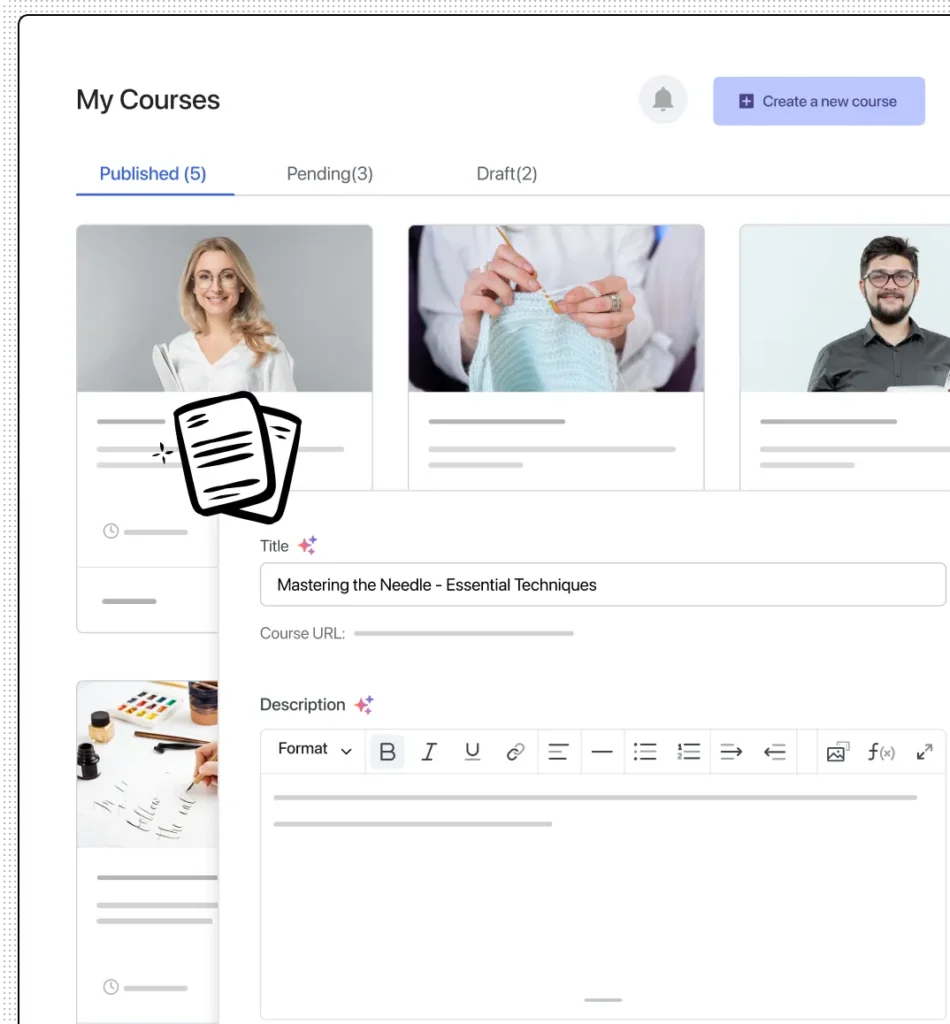Switch to the Draft(2) tab
Screen dimensions: 950x1024
point(506,174)
